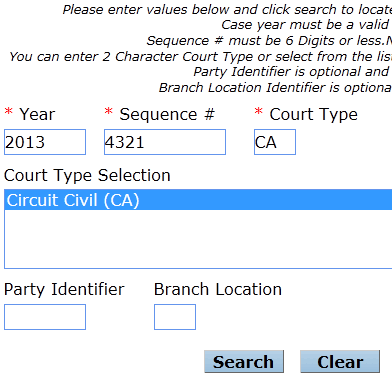392x380 pixels.
Task: Click the Case year instruction line
Action: (306, 25)
